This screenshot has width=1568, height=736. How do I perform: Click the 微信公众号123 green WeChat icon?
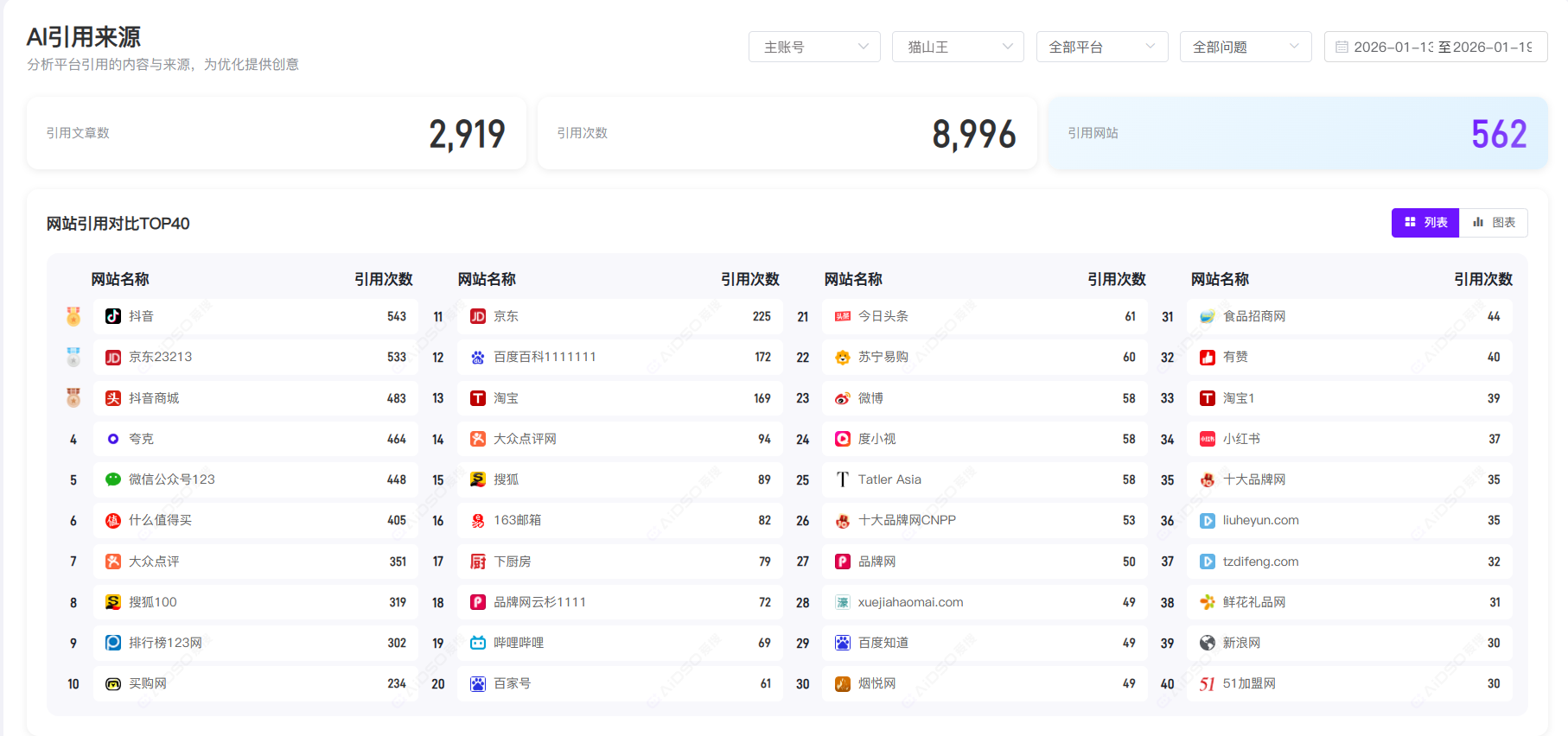tap(113, 479)
